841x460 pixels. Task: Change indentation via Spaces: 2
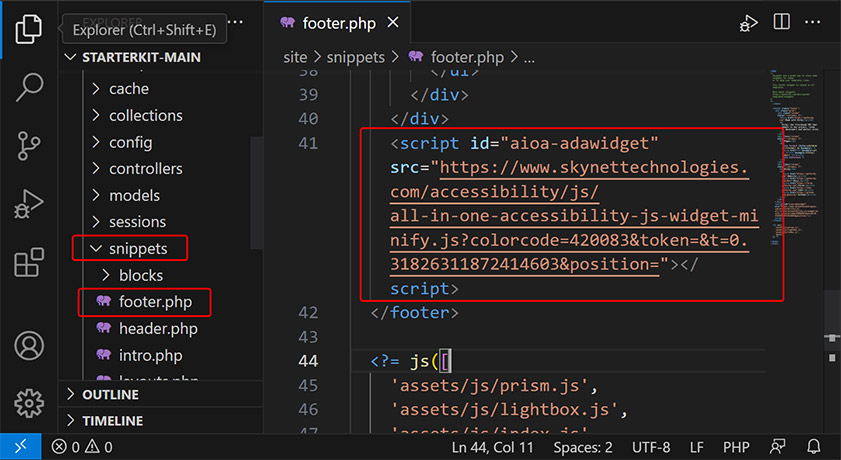pos(582,447)
